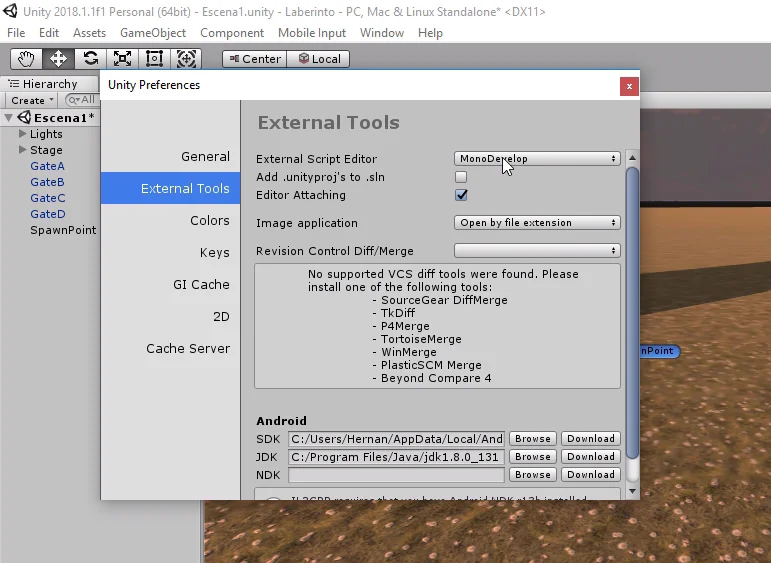Select the GI Cache preferences section
Viewport: 771px width, 563px height.
pos(170,284)
